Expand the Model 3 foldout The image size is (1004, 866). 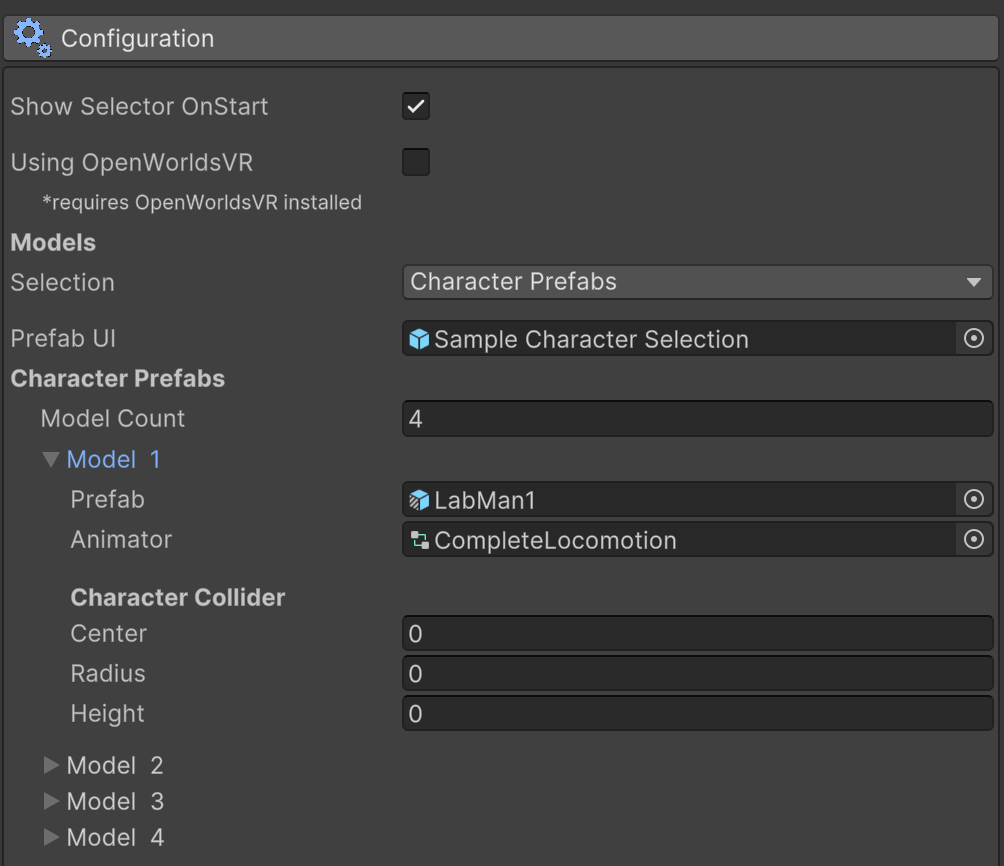(x=51, y=802)
